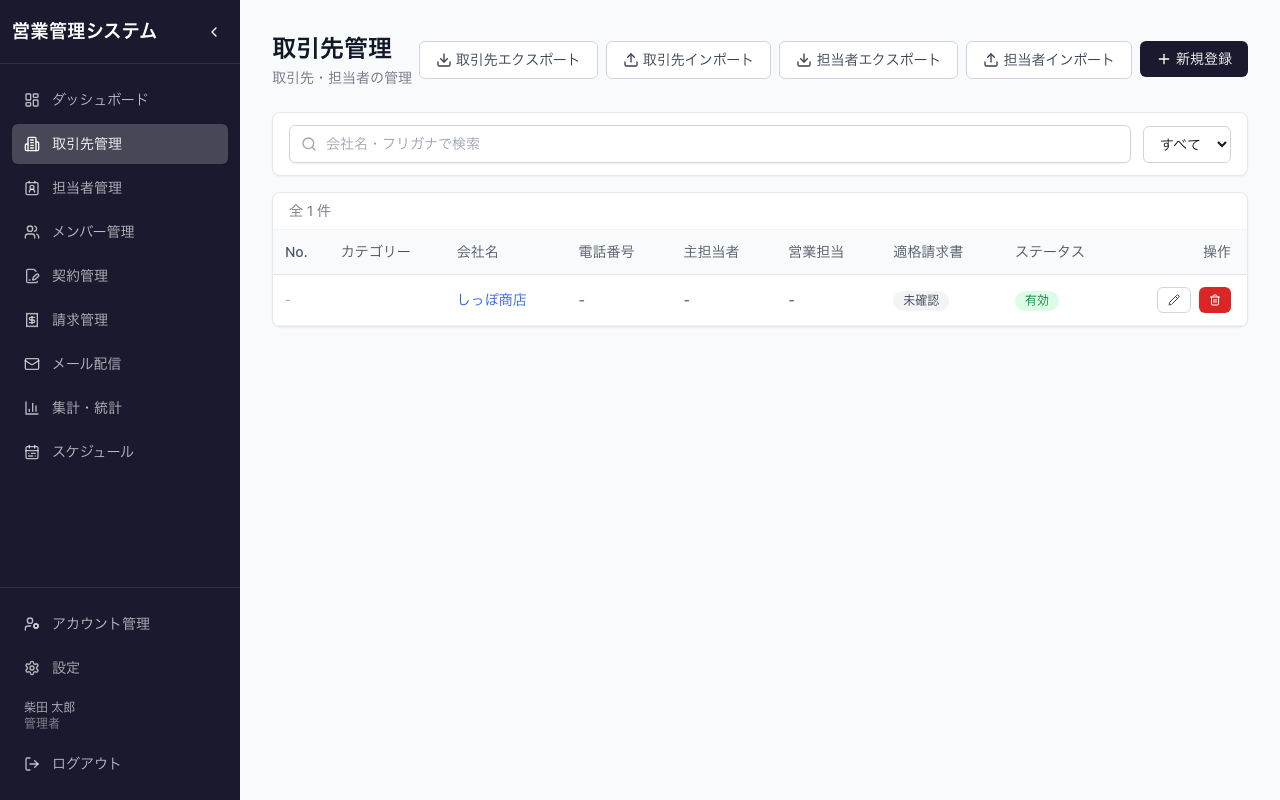Click the 有効 status badge

tap(1037, 300)
